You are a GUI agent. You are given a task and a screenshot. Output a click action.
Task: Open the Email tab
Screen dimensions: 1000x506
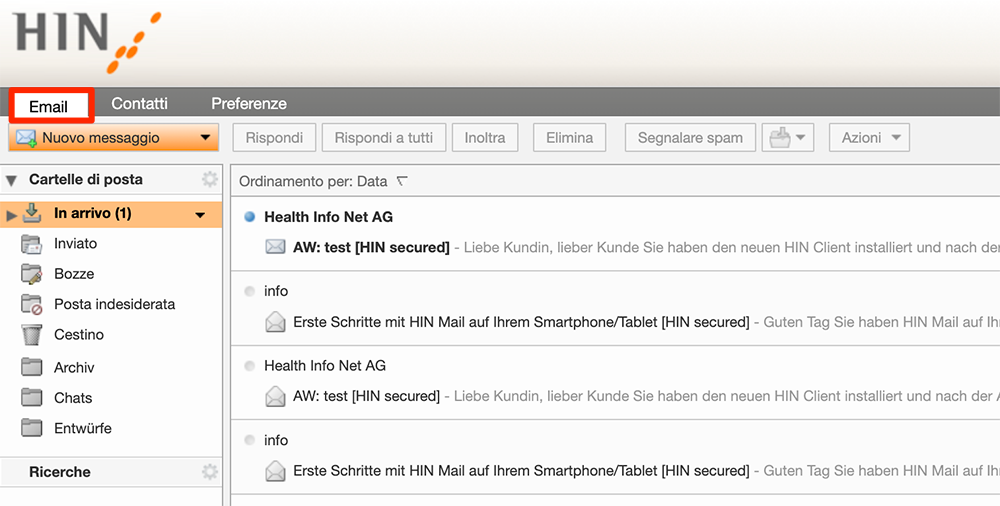pyautogui.click(x=48, y=106)
